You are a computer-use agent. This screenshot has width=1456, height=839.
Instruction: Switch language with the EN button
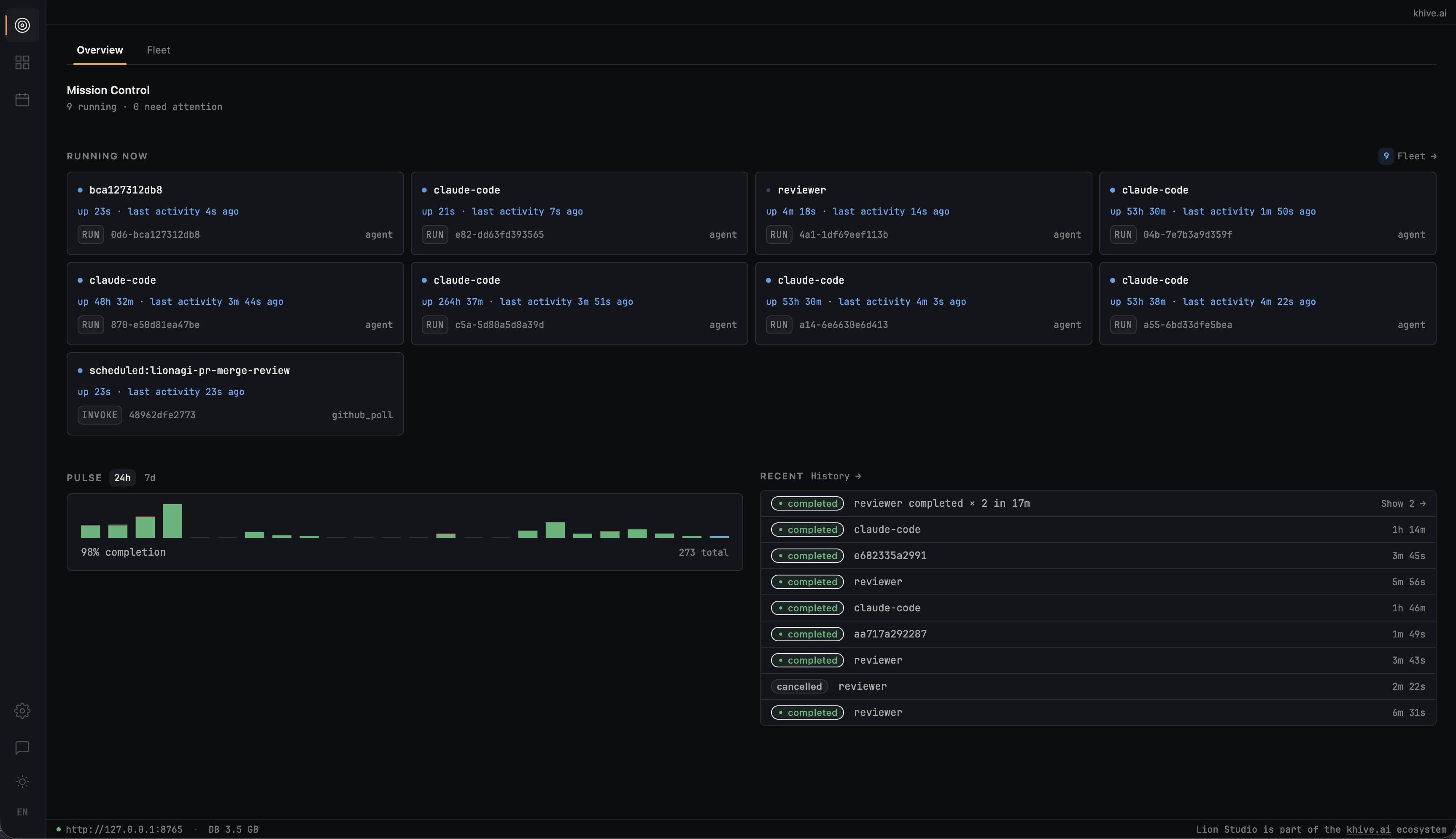click(22, 812)
